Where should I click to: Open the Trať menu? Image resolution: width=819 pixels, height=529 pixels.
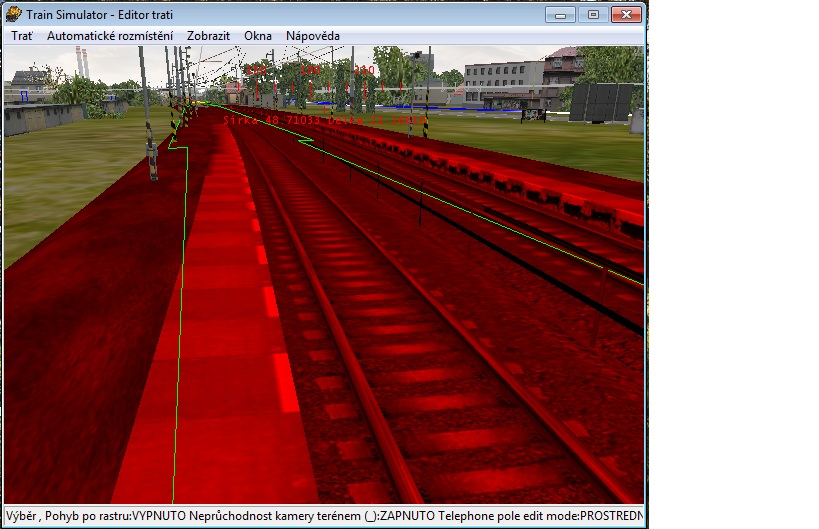[21, 36]
